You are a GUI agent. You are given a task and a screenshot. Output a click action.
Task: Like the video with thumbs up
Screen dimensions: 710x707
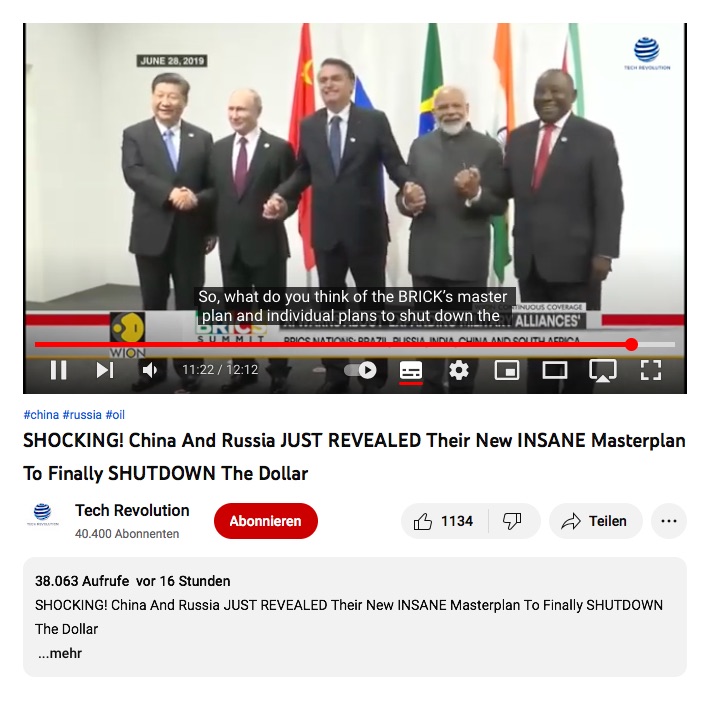tap(444, 521)
